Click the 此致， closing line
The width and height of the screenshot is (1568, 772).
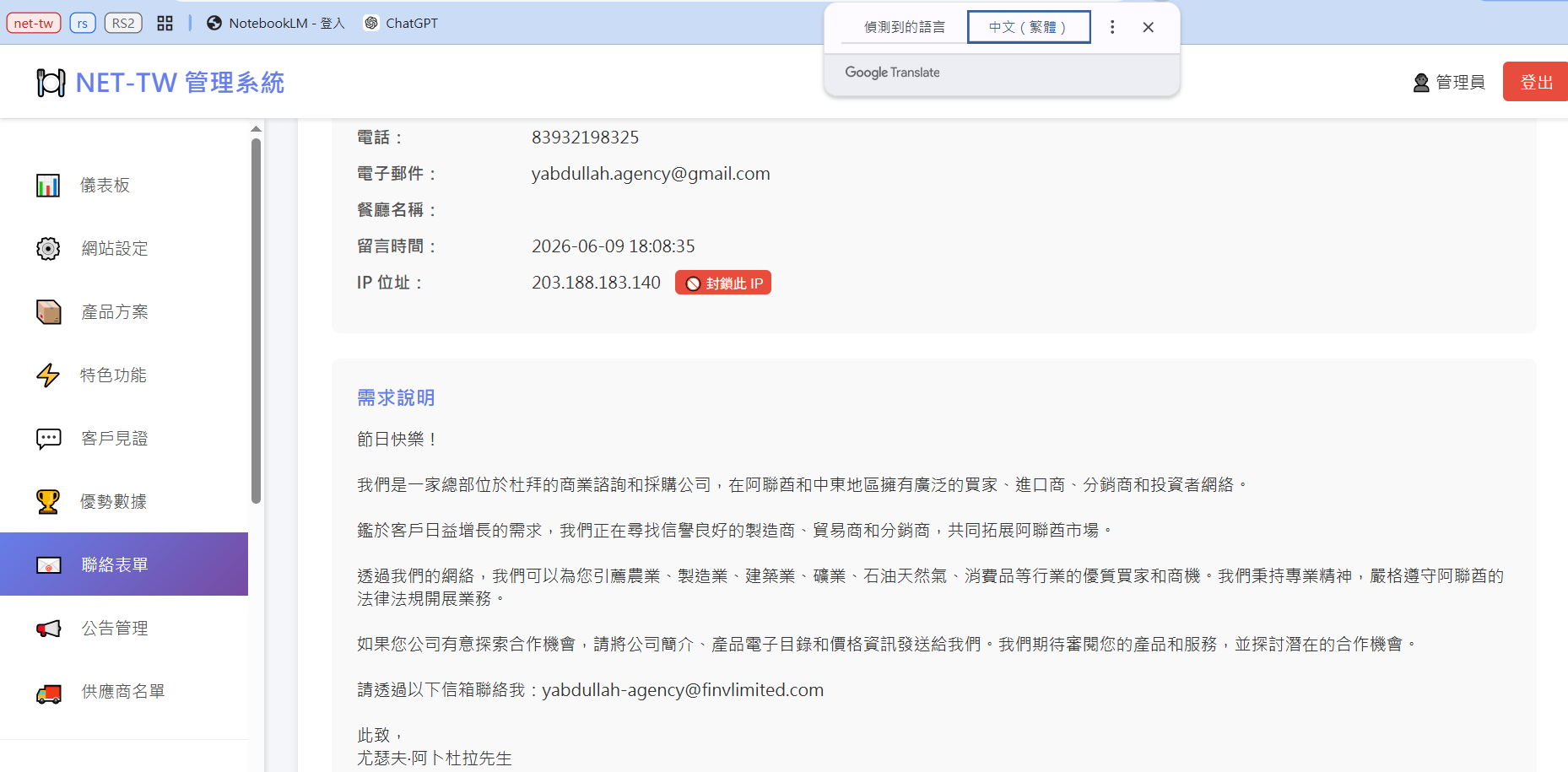point(381,735)
